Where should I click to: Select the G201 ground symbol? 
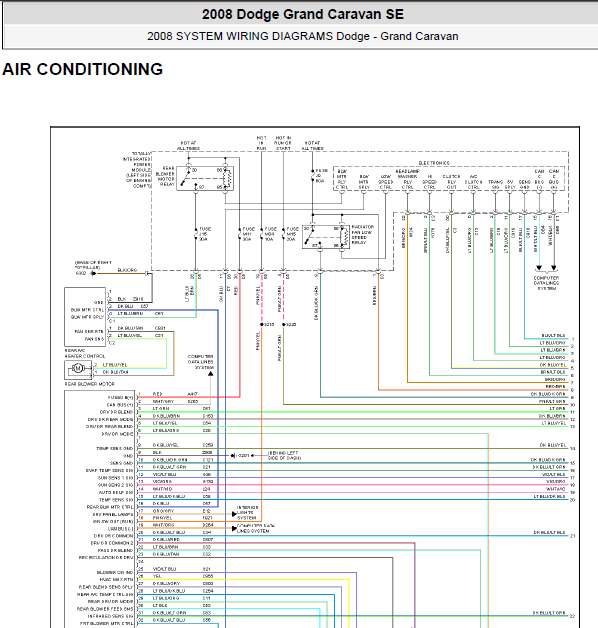tap(233, 456)
